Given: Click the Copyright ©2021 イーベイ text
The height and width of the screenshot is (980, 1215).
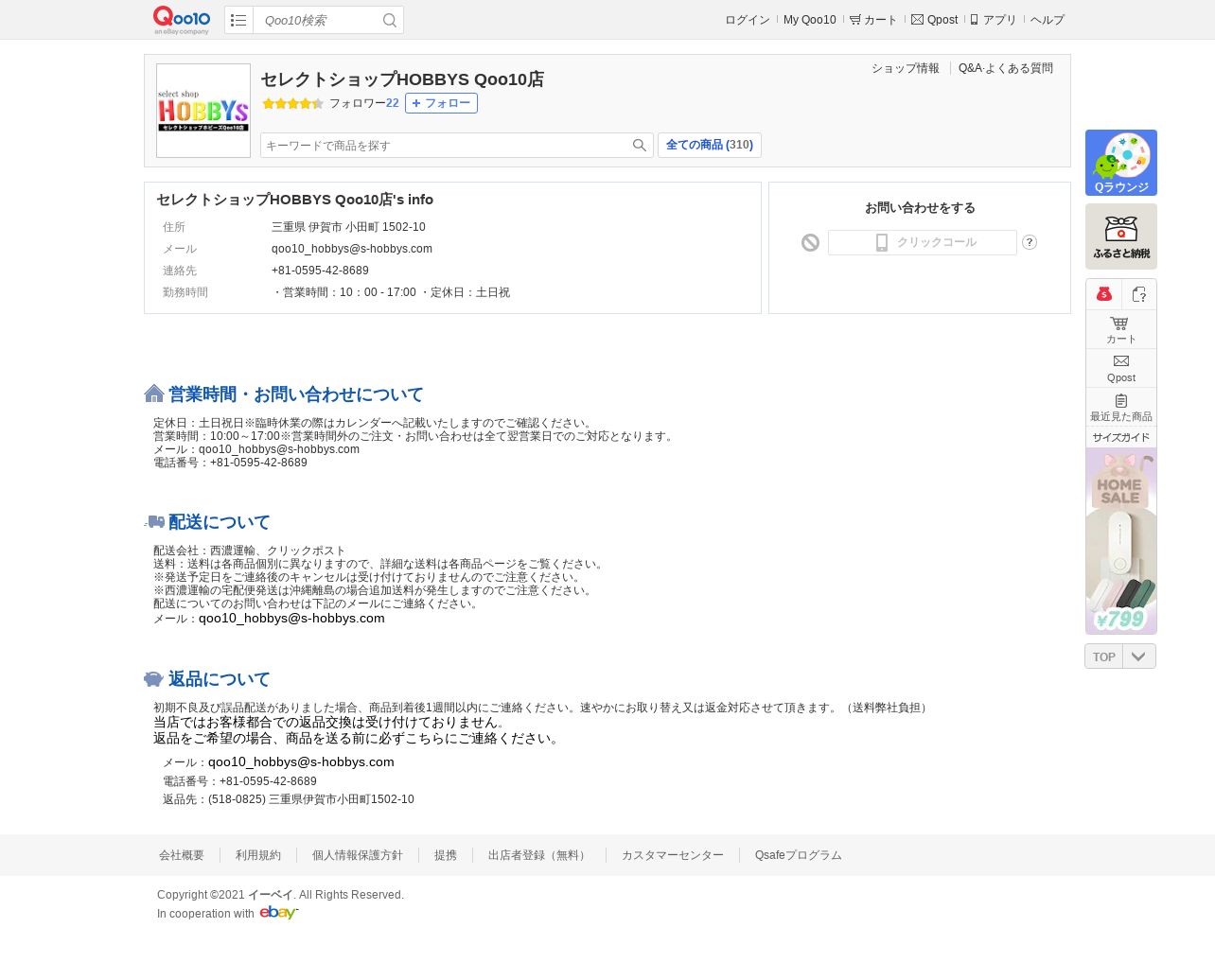Looking at the screenshot, I should [x=280, y=895].
